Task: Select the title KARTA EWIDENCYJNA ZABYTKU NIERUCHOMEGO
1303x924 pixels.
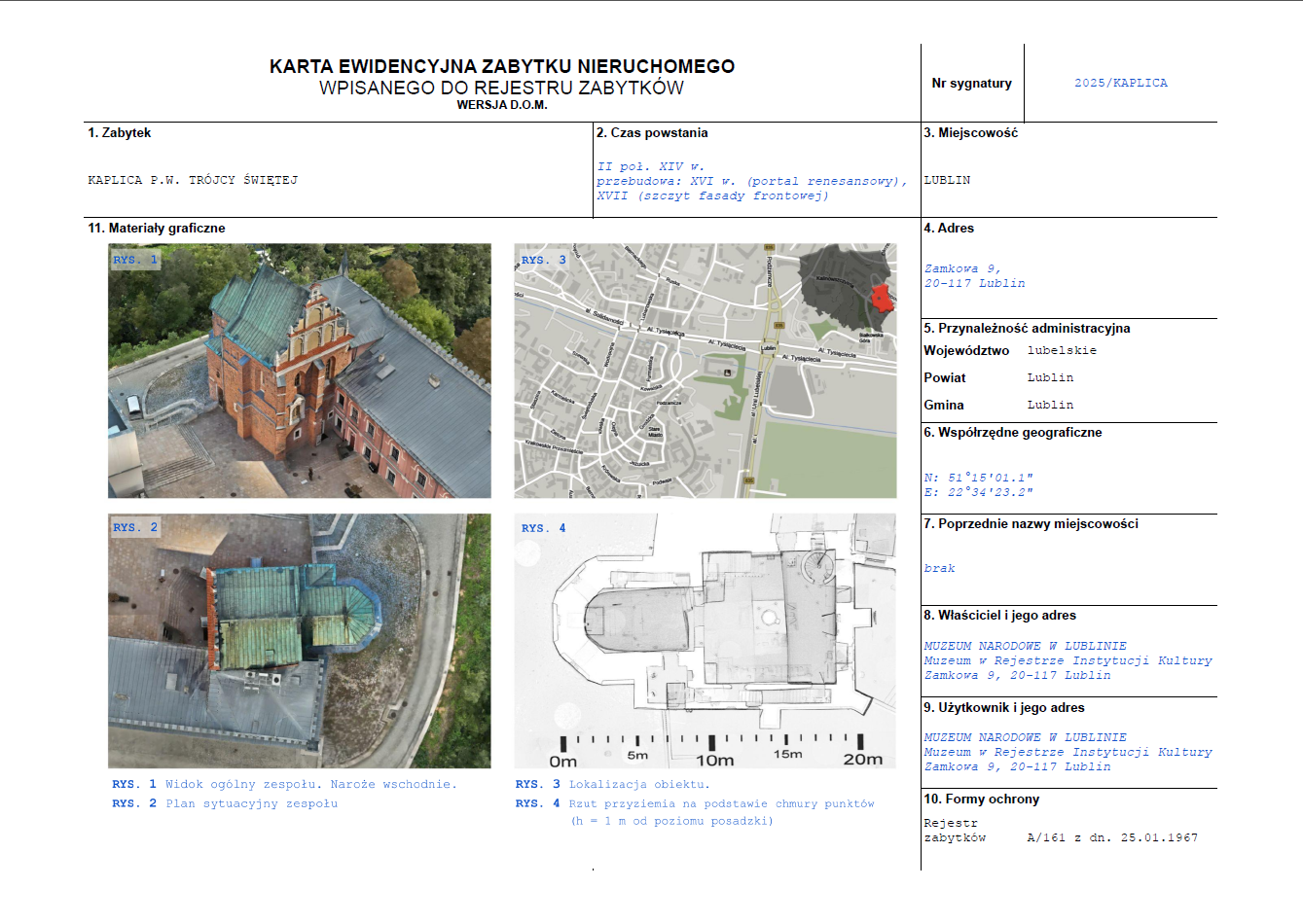Action: 502,66
